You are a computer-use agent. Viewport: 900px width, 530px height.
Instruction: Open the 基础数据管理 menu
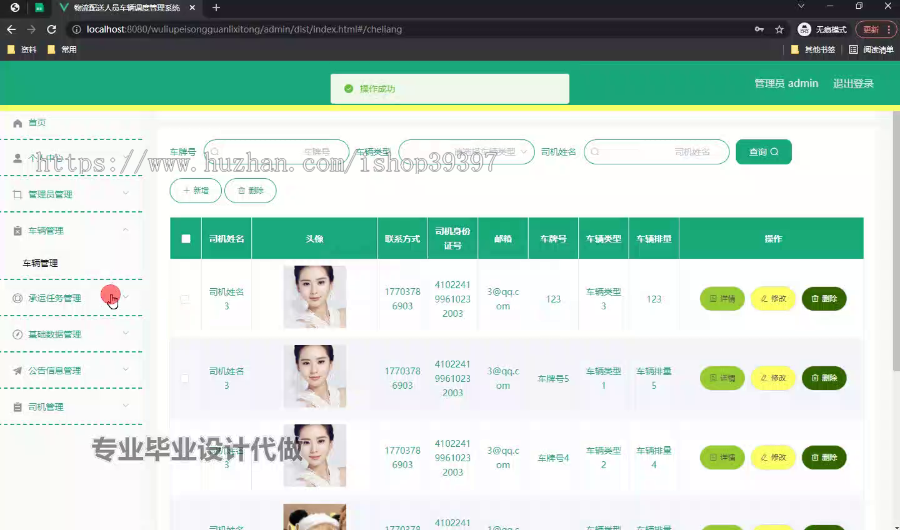click(x=71, y=334)
